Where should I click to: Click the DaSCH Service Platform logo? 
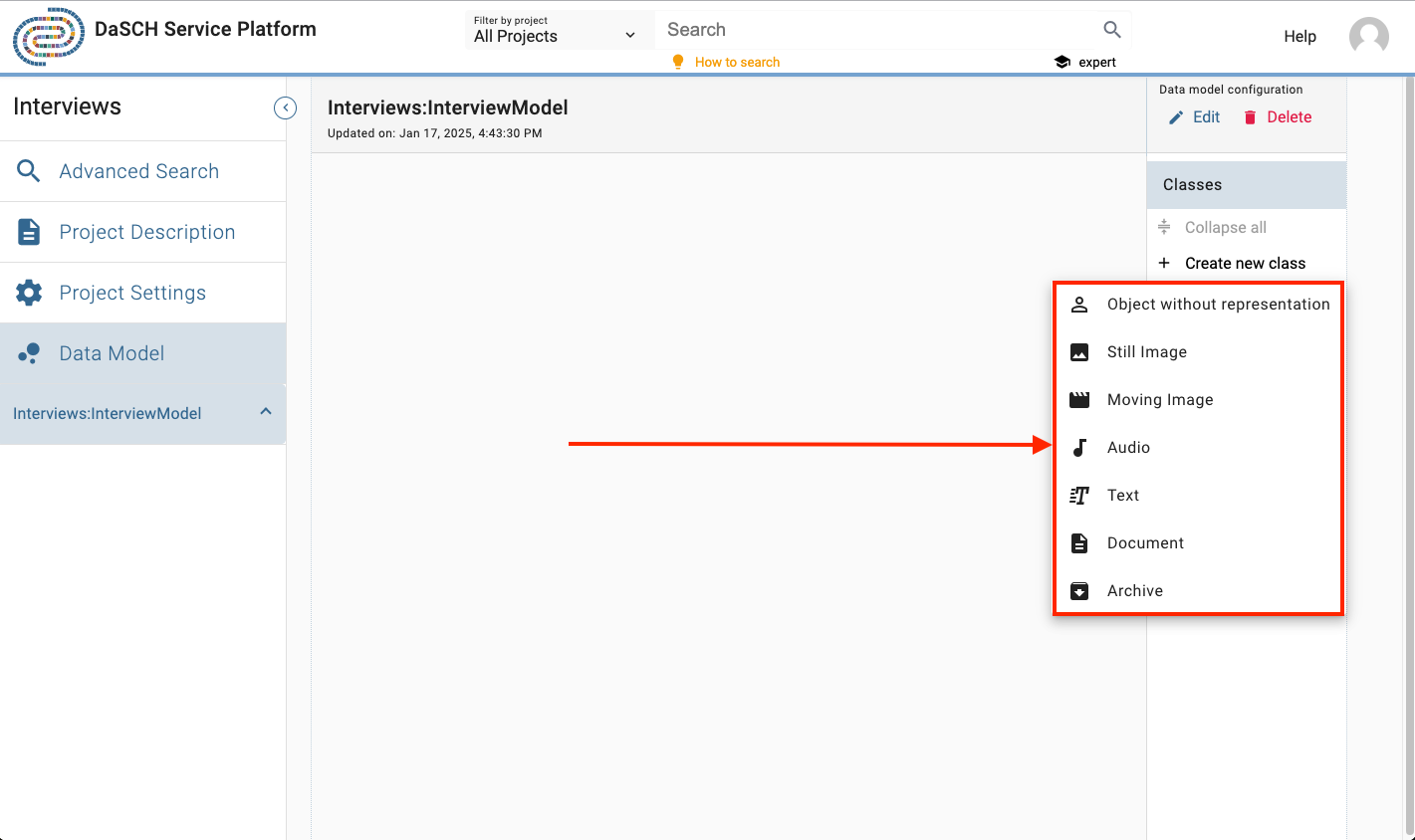[x=48, y=37]
